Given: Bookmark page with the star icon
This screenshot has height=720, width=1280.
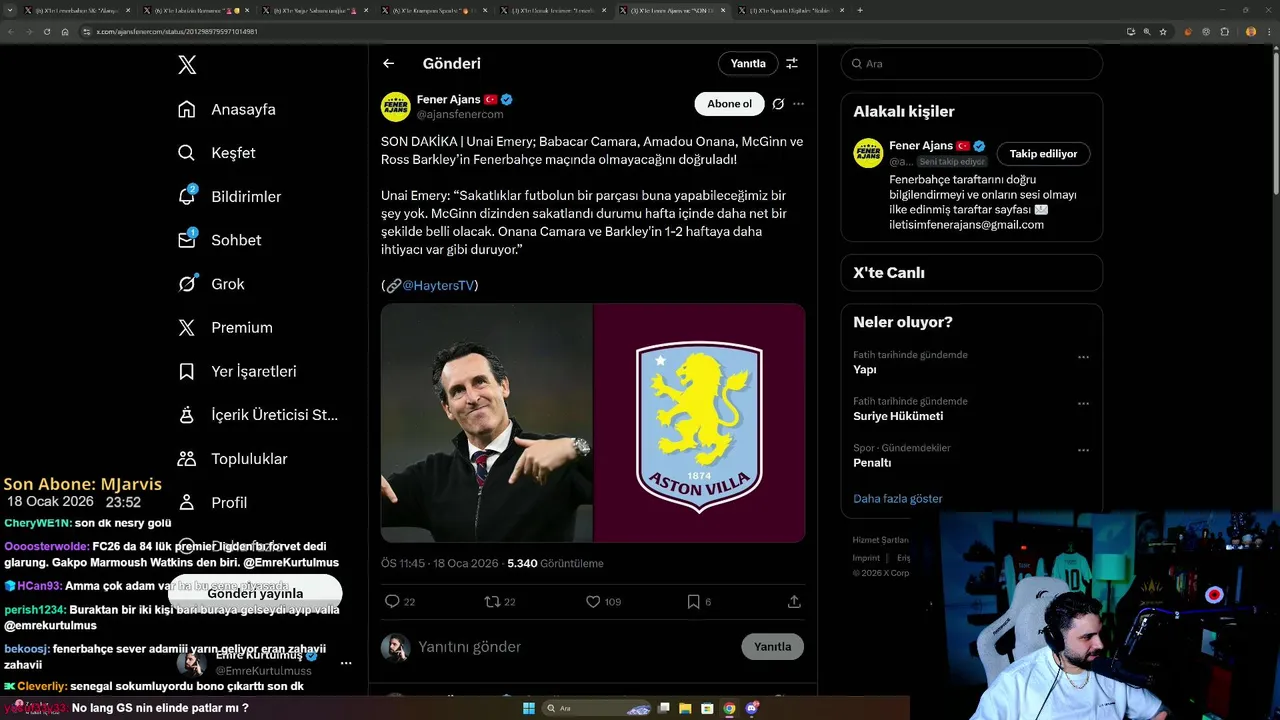Looking at the screenshot, I should [1163, 32].
